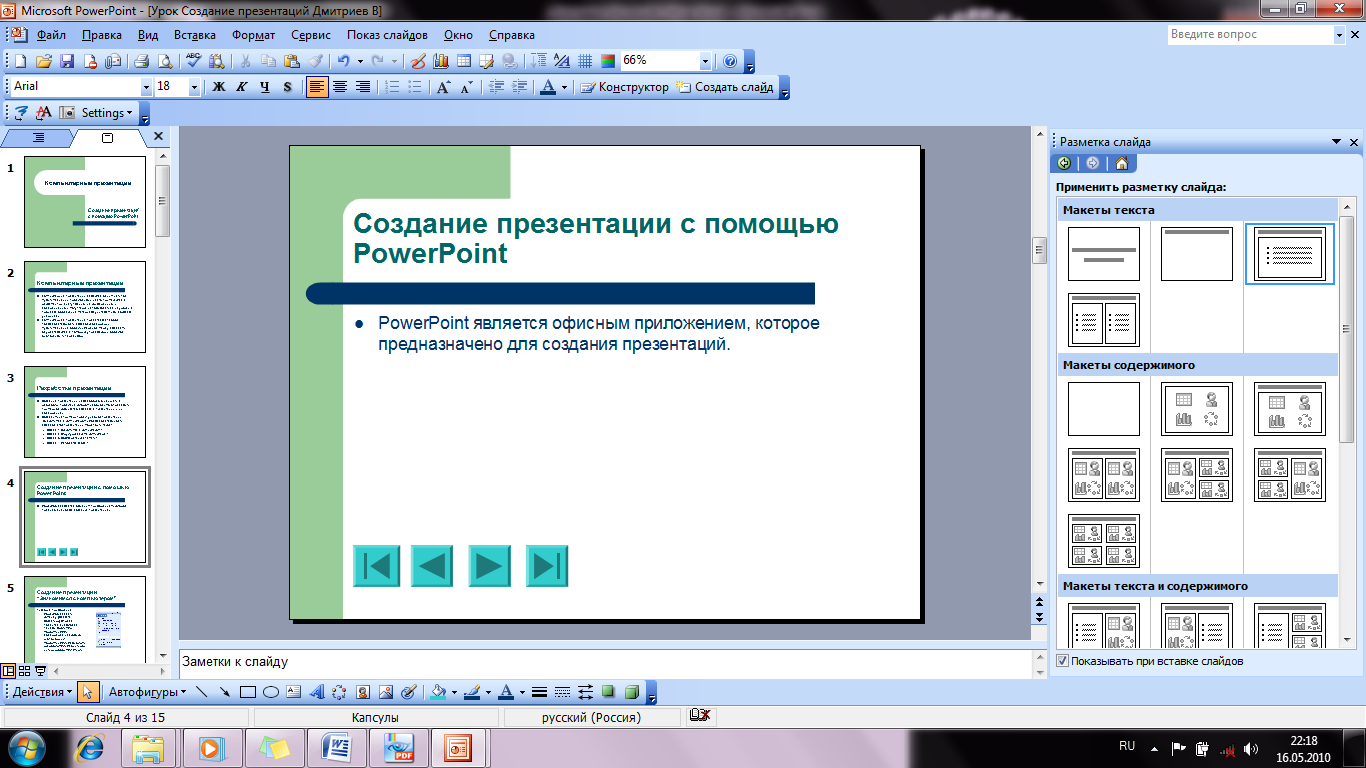Click the Font Color A in drawing toolbar
1366x768 pixels.
click(x=507, y=692)
